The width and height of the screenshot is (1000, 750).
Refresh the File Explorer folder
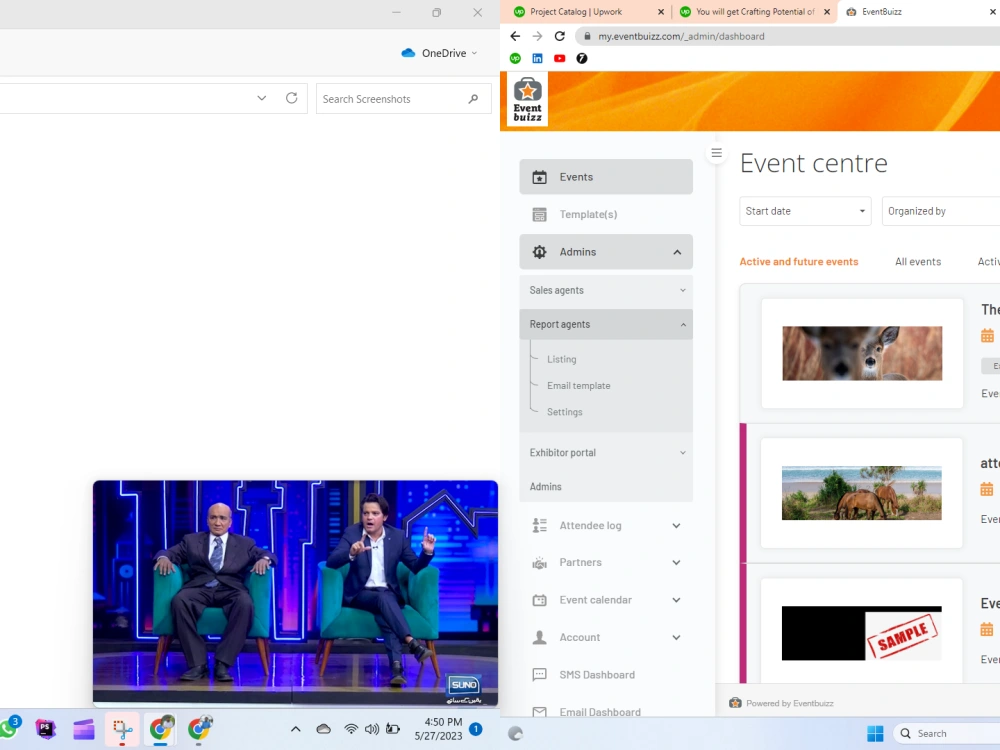[x=291, y=98]
